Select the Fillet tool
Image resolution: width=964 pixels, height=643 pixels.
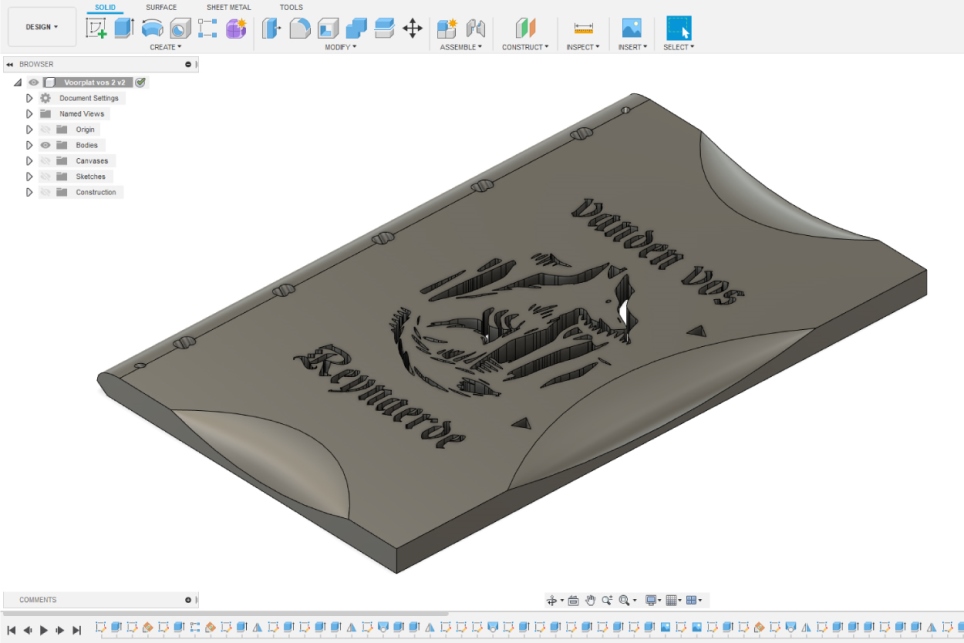(298, 30)
